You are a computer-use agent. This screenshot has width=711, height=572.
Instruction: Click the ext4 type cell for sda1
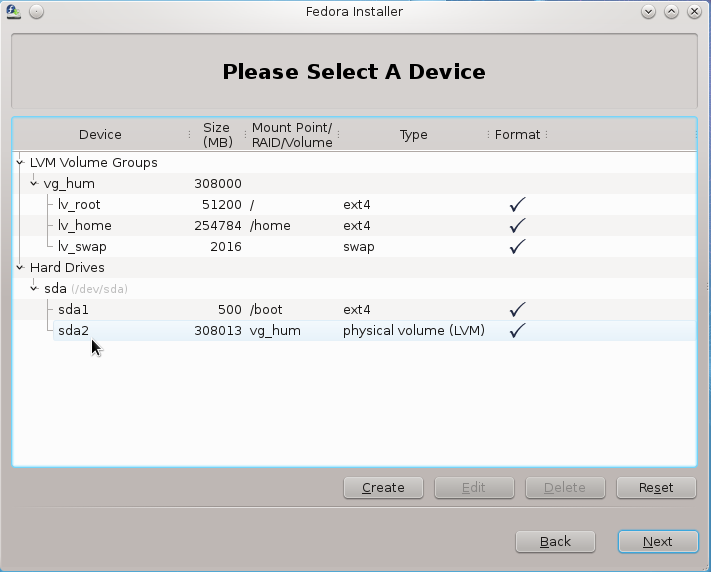tap(356, 309)
